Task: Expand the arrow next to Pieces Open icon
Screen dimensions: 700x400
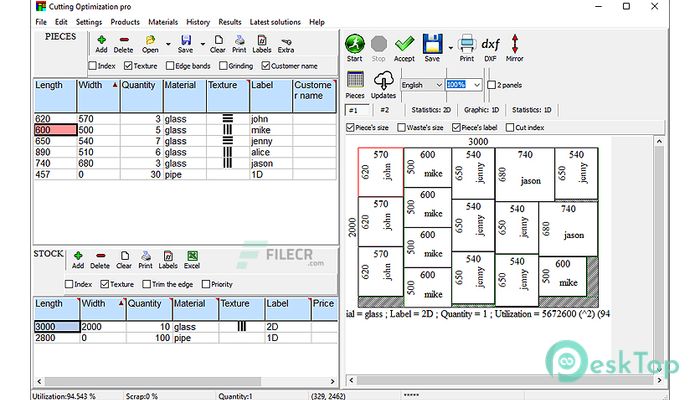Action: (x=168, y=44)
